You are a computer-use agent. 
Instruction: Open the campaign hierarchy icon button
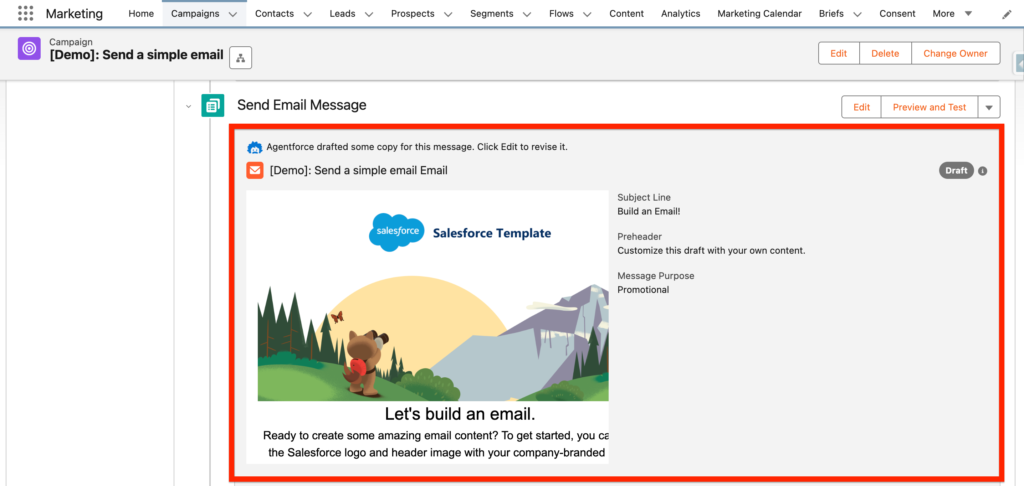[241, 58]
